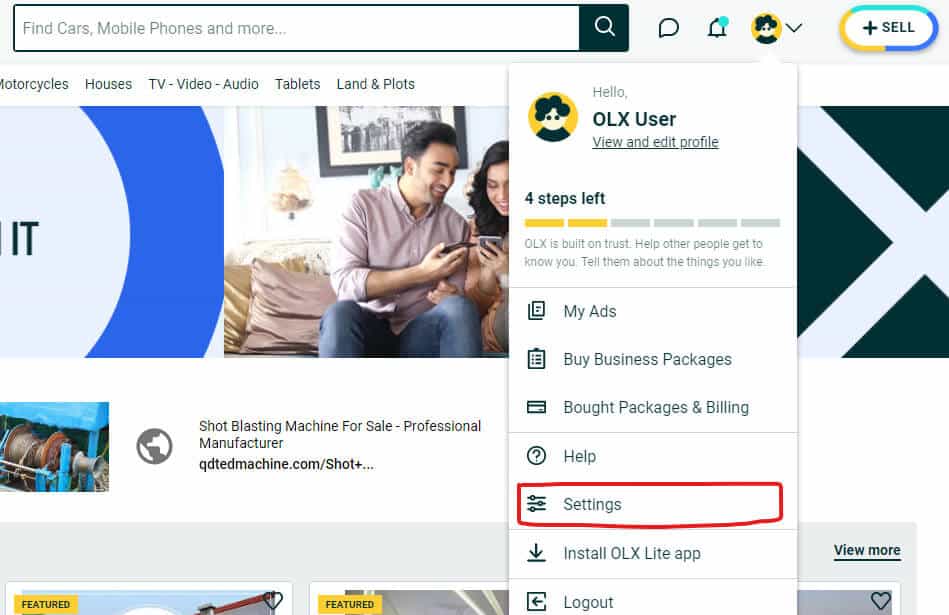Click the qdtedmachine.com ad URL
Viewport: 949px width, 615px height.
coord(286,464)
